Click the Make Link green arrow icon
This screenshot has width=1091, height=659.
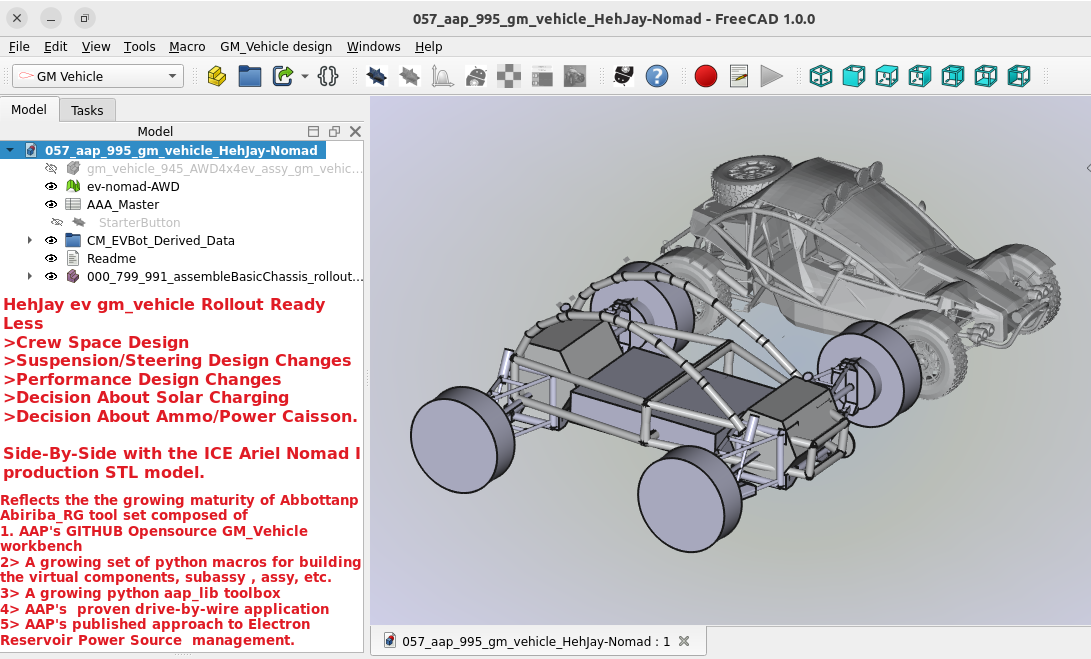(x=283, y=76)
